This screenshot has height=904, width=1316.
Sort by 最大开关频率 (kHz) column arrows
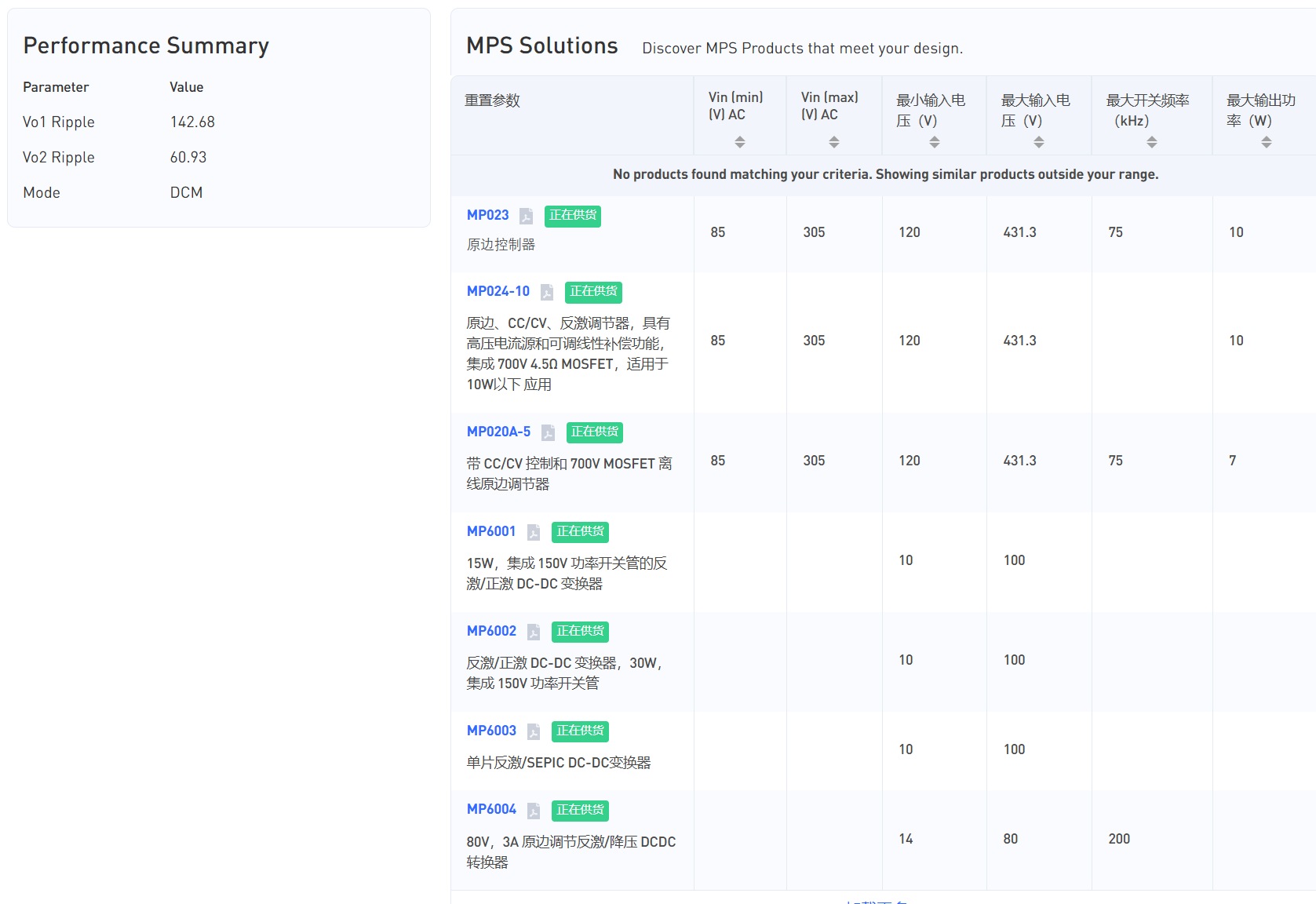click(1151, 142)
